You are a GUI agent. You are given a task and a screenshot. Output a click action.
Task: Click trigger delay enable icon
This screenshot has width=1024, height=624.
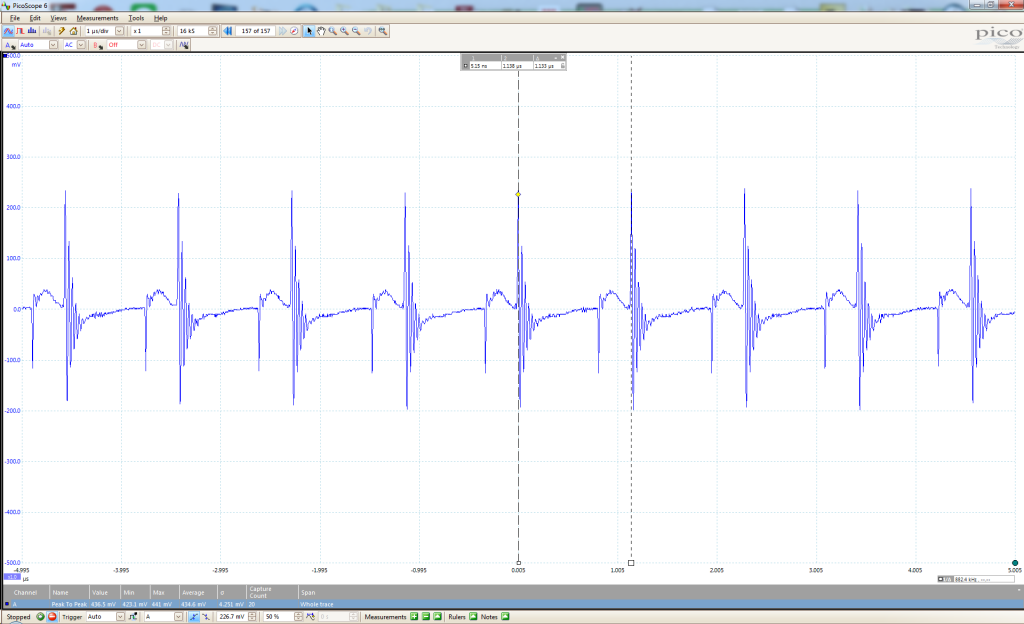point(310,616)
